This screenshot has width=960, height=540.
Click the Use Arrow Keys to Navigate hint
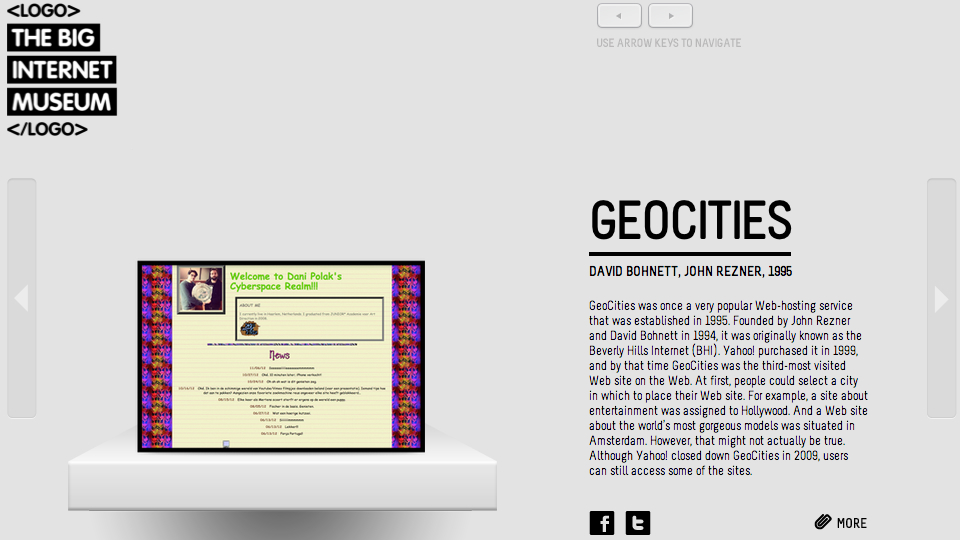668,43
